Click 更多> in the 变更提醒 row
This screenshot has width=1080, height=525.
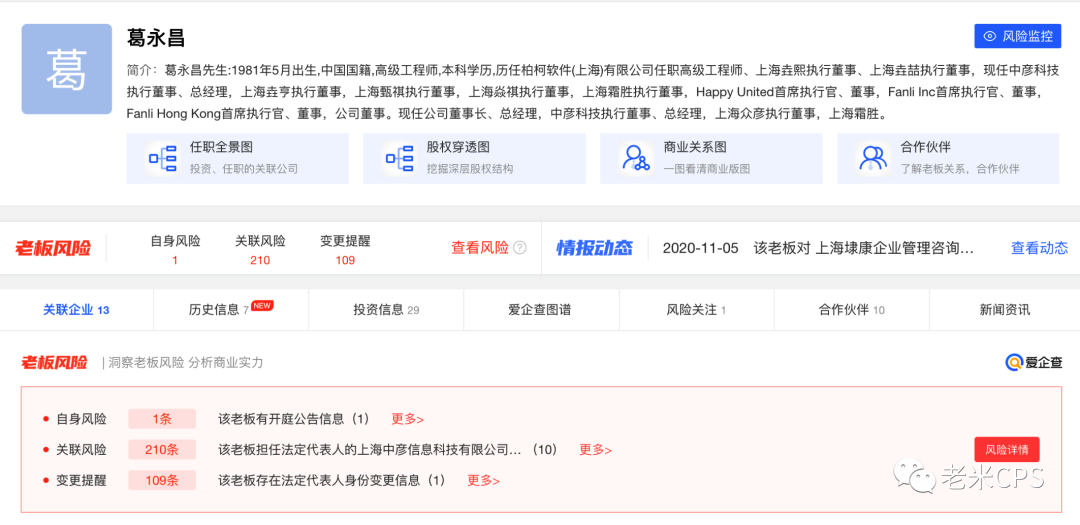[484, 481]
